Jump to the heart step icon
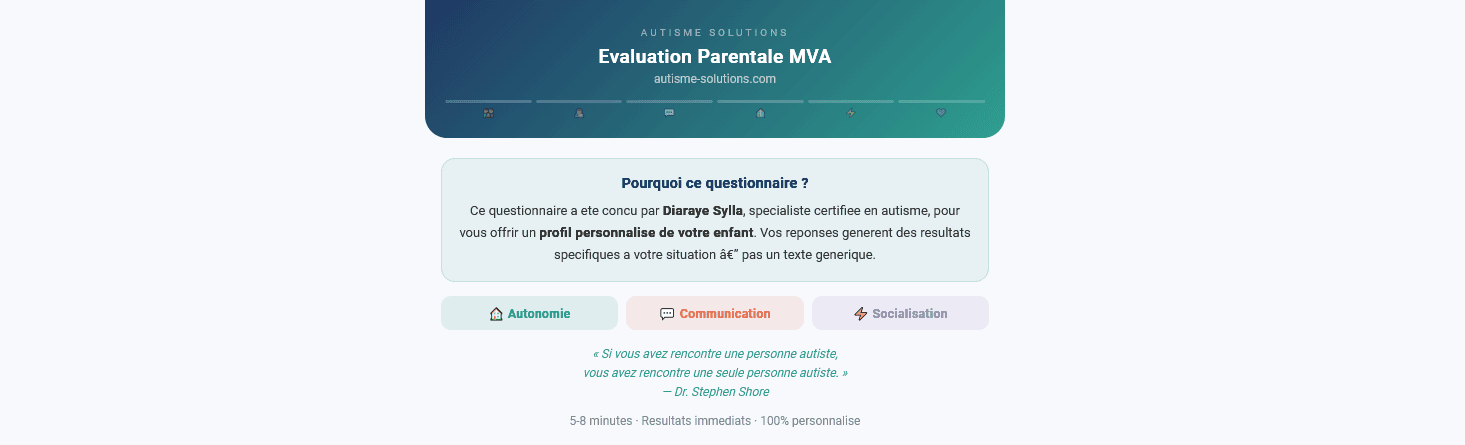This screenshot has width=1465, height=445. click(x=941, y=113)
